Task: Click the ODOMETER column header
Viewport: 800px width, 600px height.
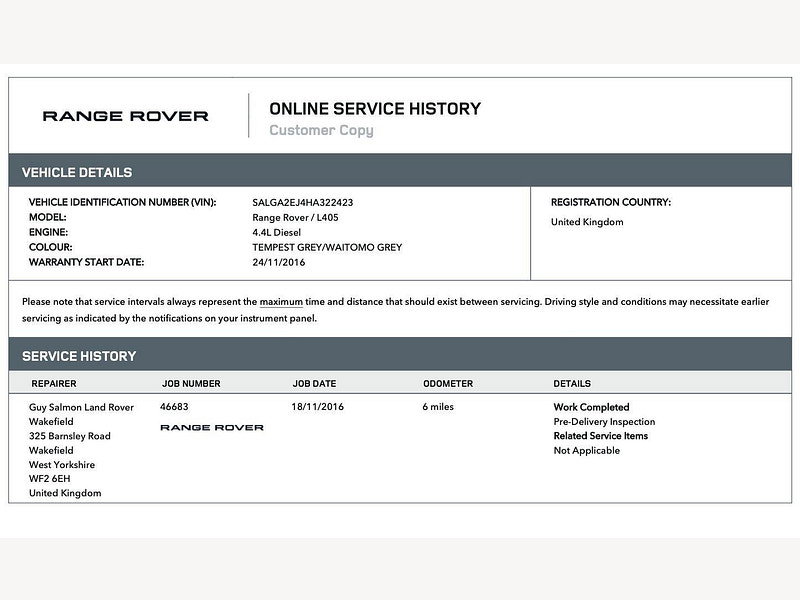Action: click(448, 384)
